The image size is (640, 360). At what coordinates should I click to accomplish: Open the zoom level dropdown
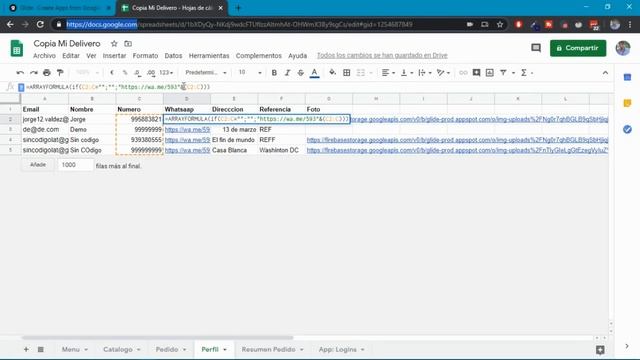87,73
